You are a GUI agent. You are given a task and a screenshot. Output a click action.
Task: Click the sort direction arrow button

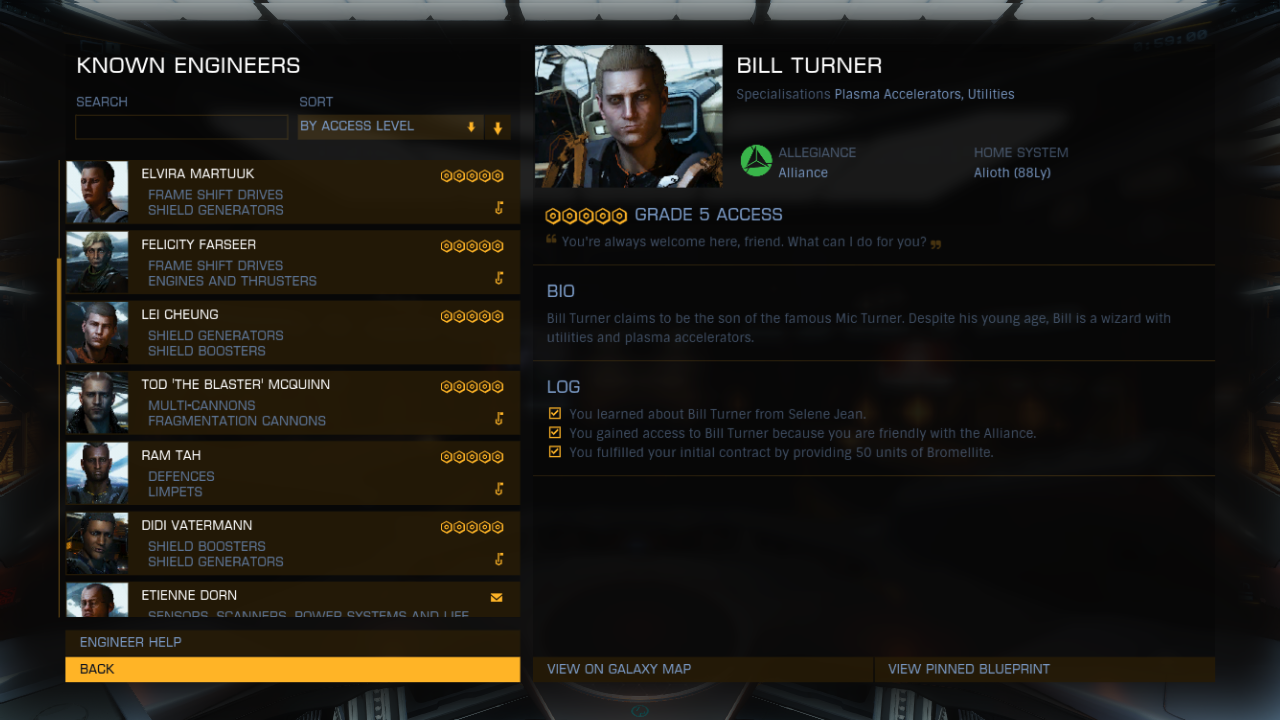point(498,128)
